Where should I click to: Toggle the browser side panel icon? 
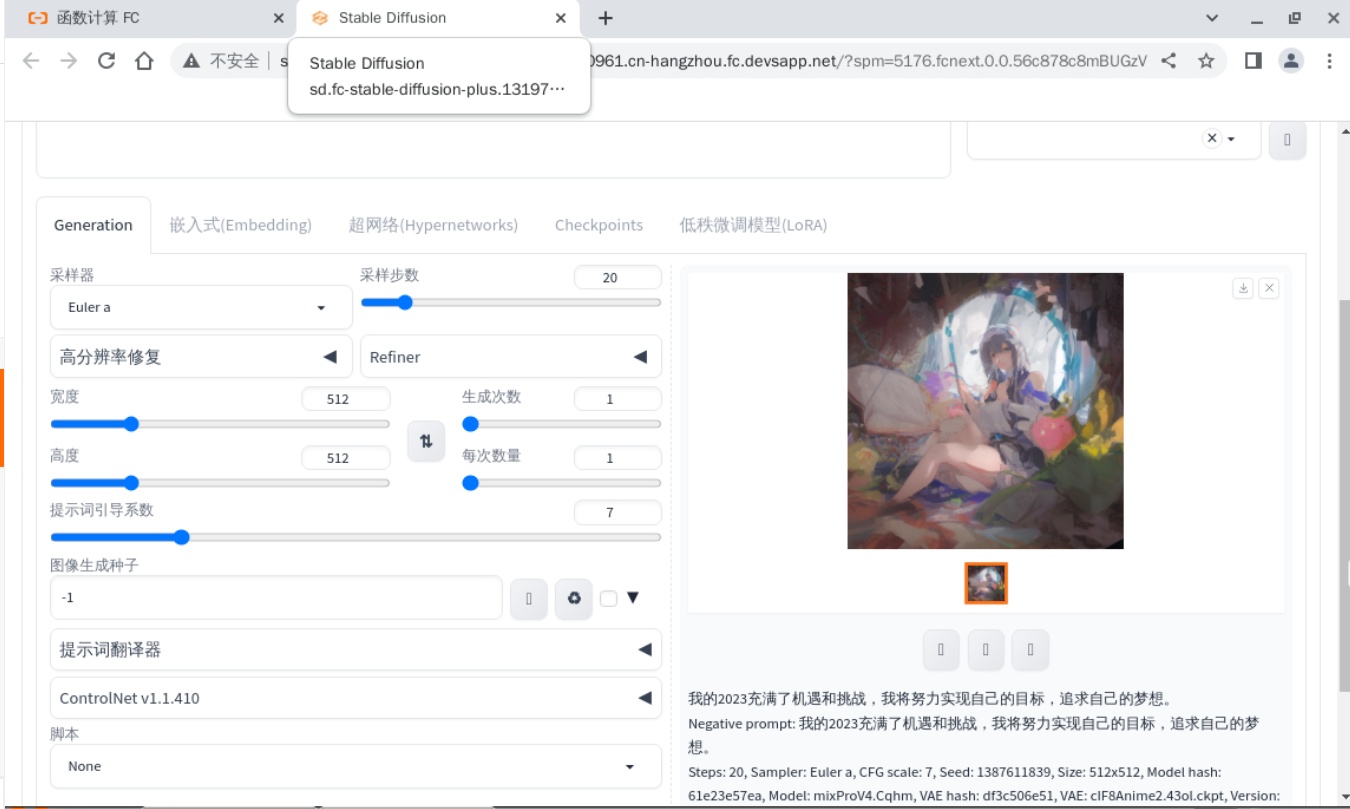click(1253, 61)
